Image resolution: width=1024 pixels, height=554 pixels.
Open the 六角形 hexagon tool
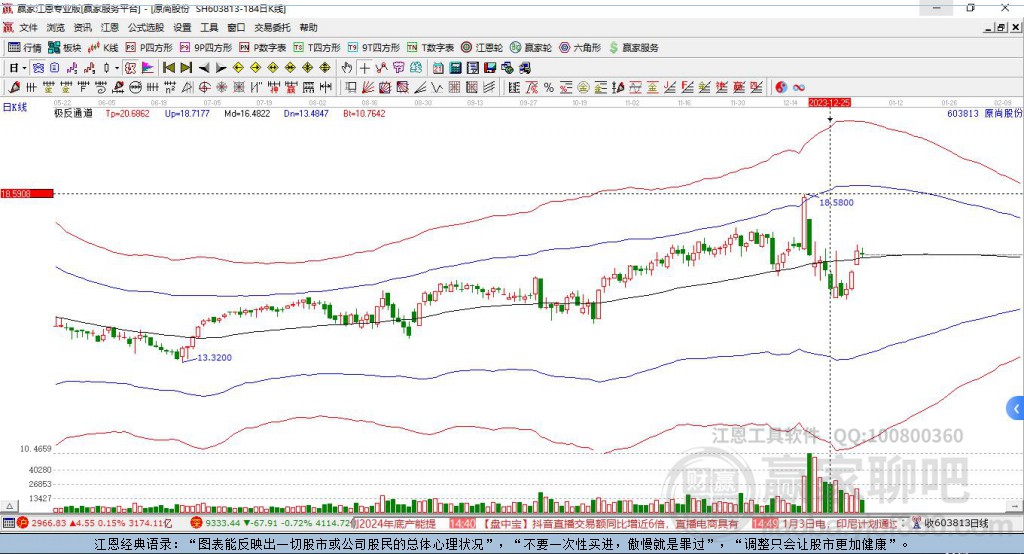[580, 48]
